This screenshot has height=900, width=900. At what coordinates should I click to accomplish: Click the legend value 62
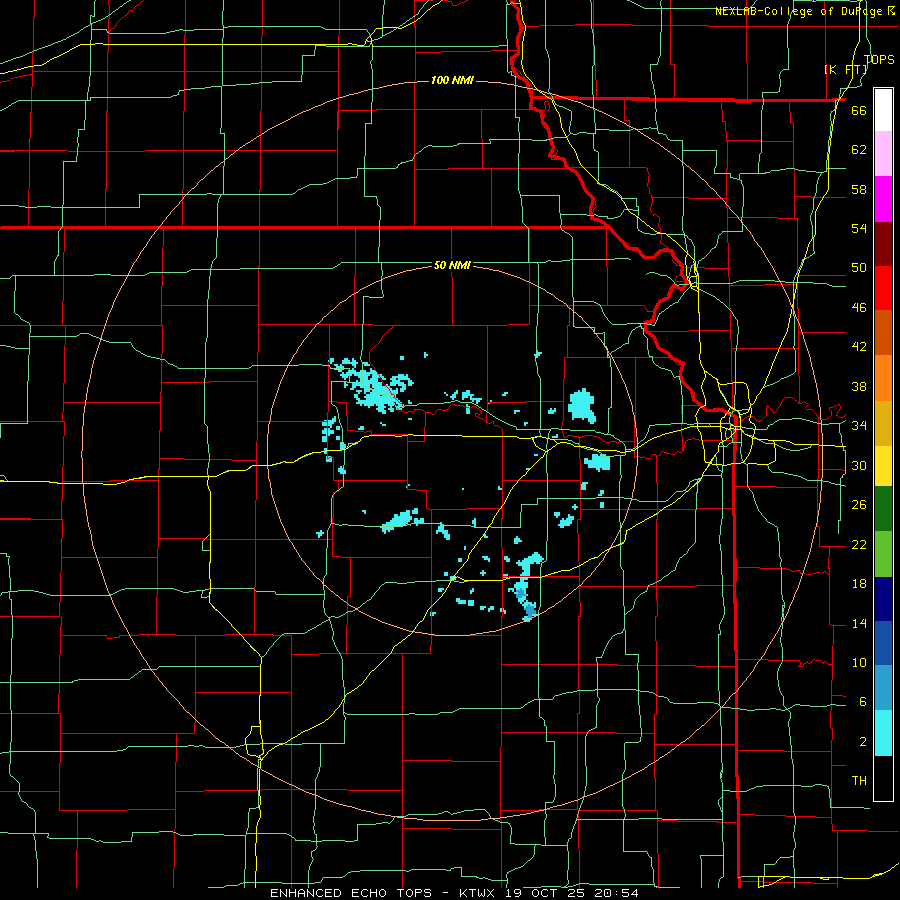pos(859,150)
